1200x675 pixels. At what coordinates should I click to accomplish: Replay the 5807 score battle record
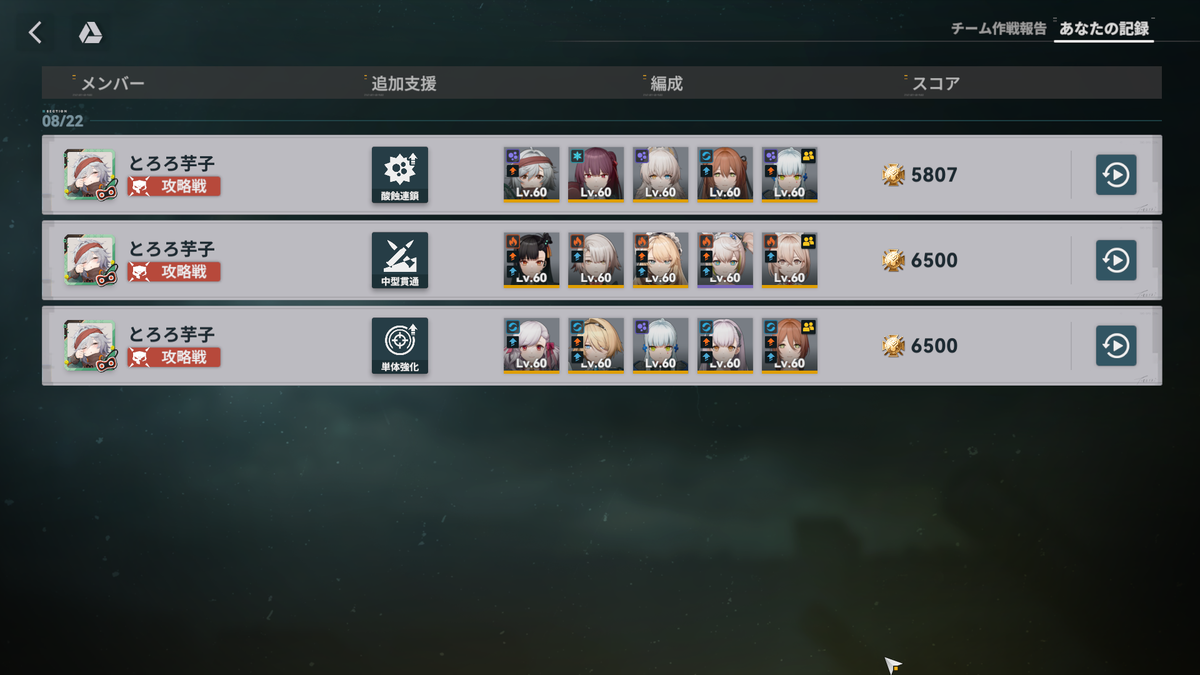[1116, 175]
